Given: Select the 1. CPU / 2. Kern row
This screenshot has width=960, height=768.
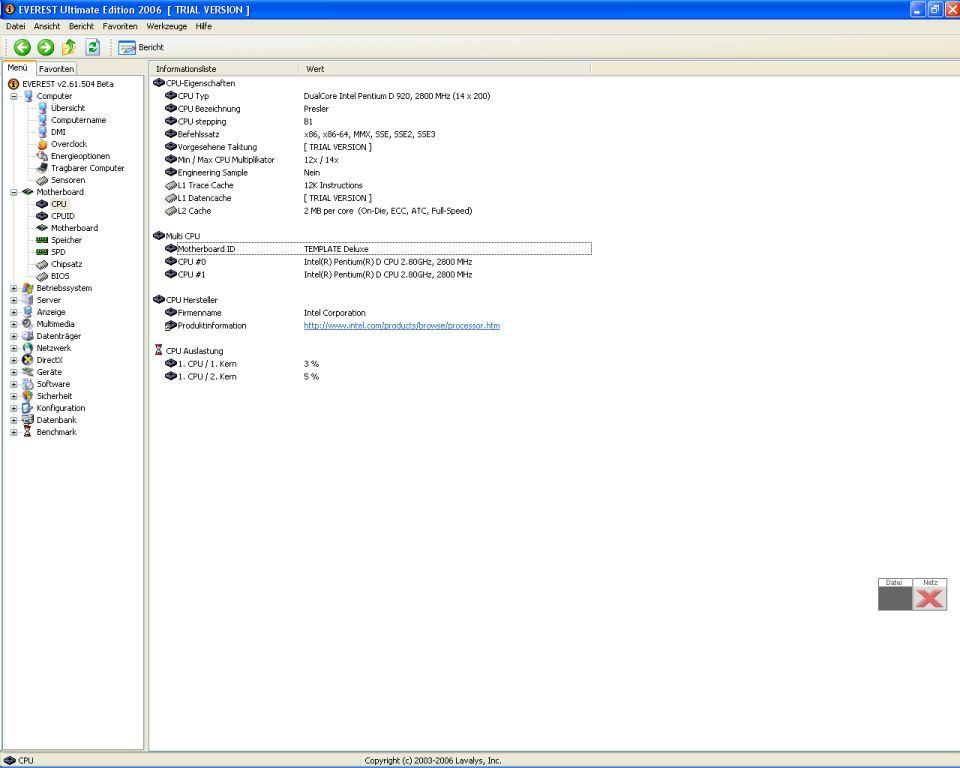Looking at the screenshot, I should tap(372, 377).
